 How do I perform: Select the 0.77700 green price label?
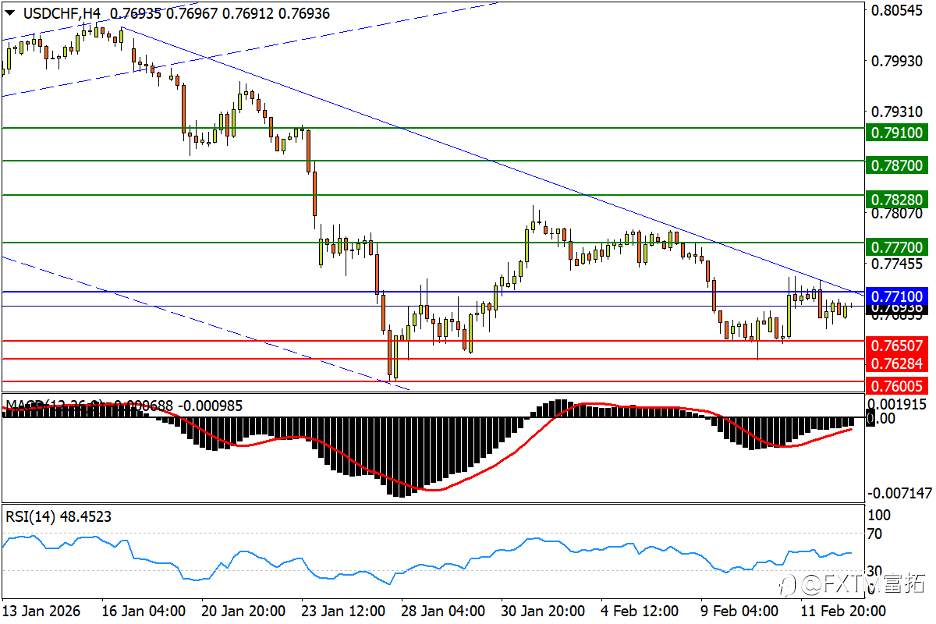point(897,247)
